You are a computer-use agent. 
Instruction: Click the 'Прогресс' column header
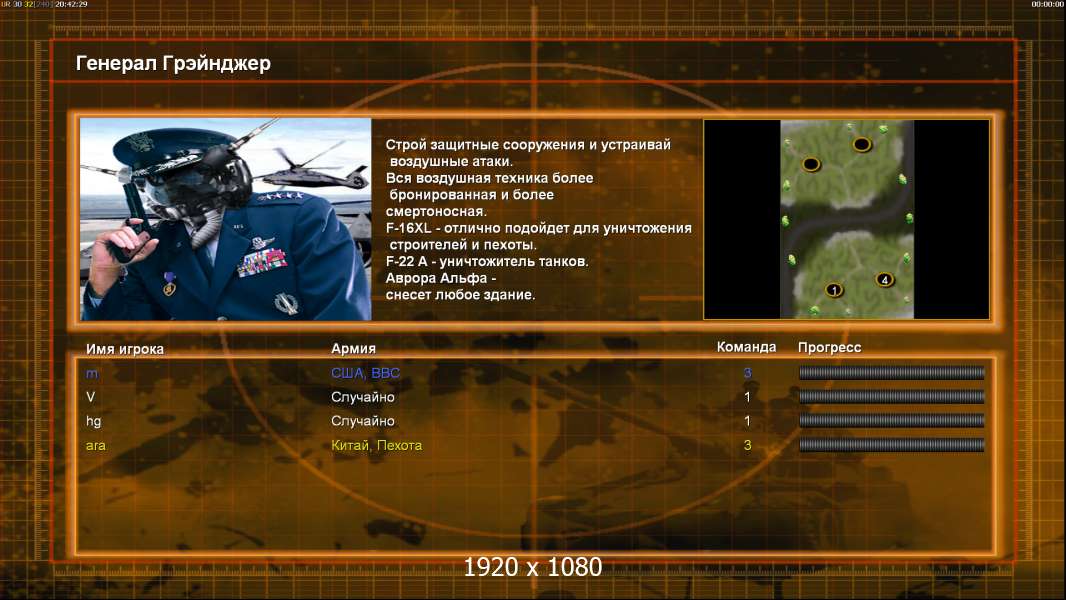(829, 347)
